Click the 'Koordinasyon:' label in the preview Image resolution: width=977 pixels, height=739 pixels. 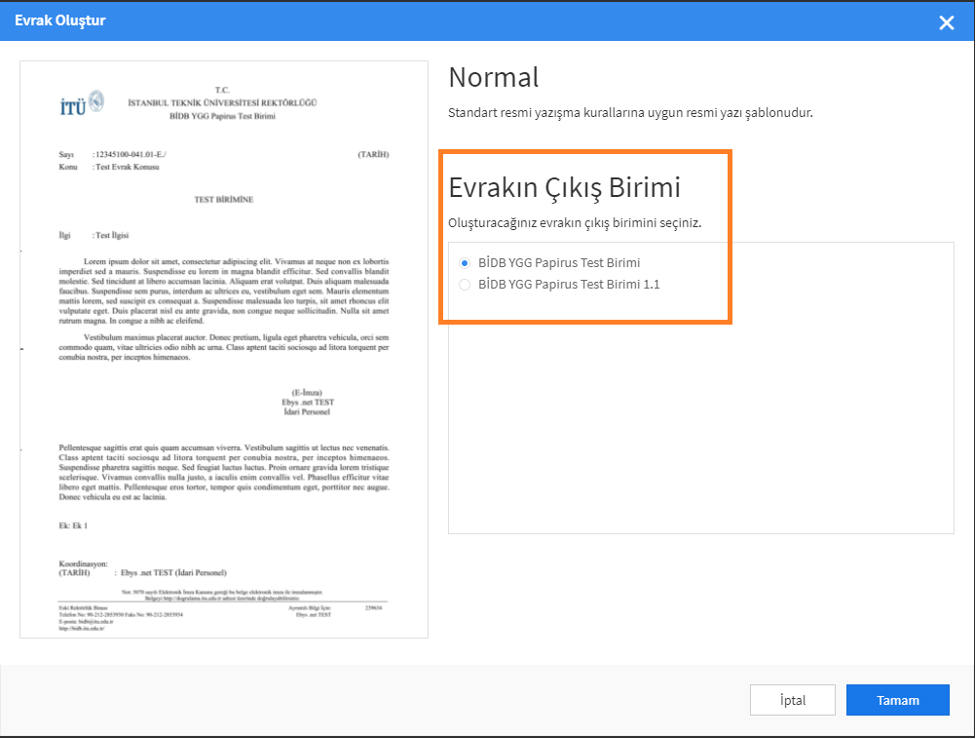pos(83,564)
